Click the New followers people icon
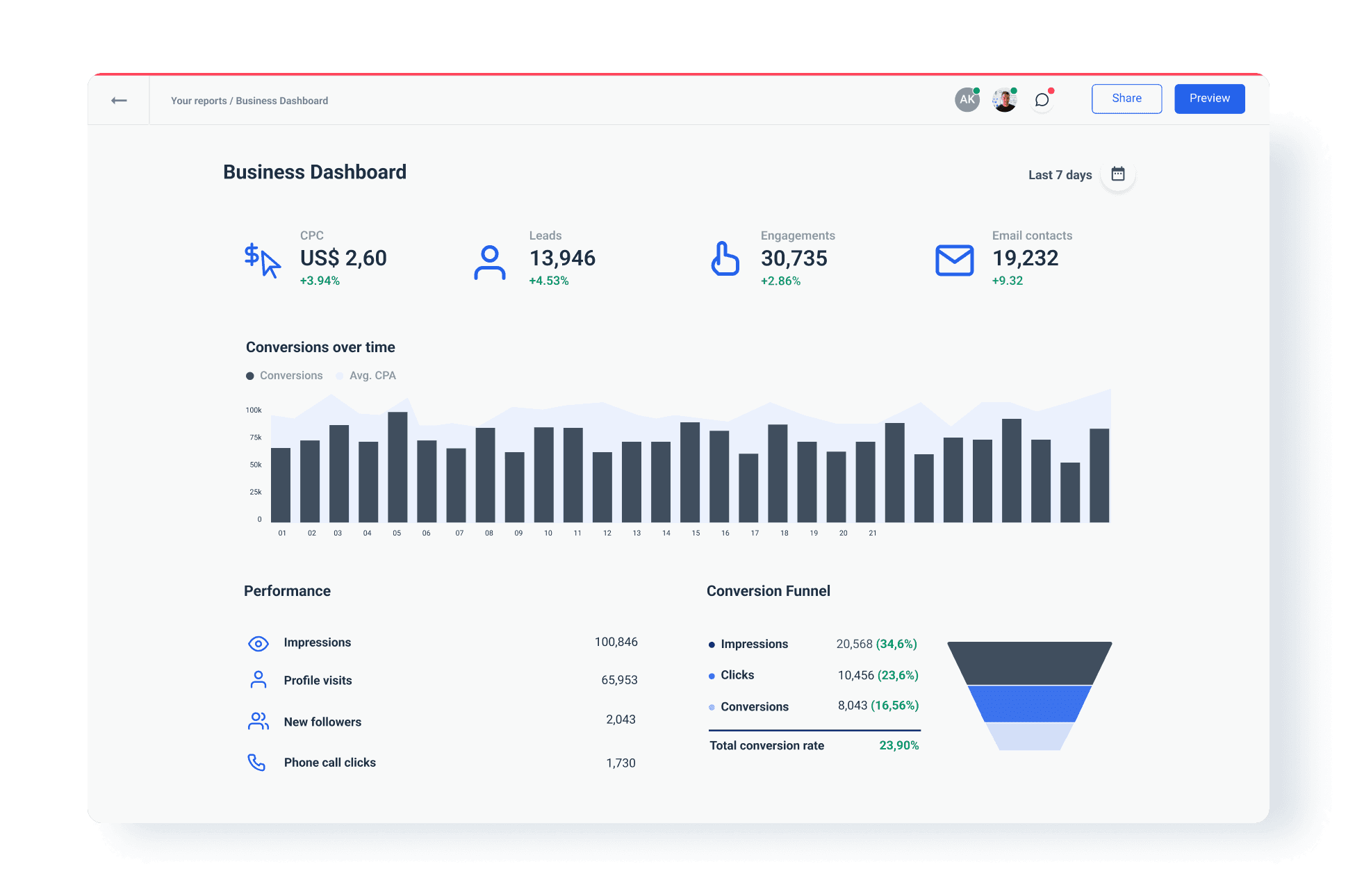This screenshot has height=896, width=1355. pyautogui.click(x=258, y=721)
